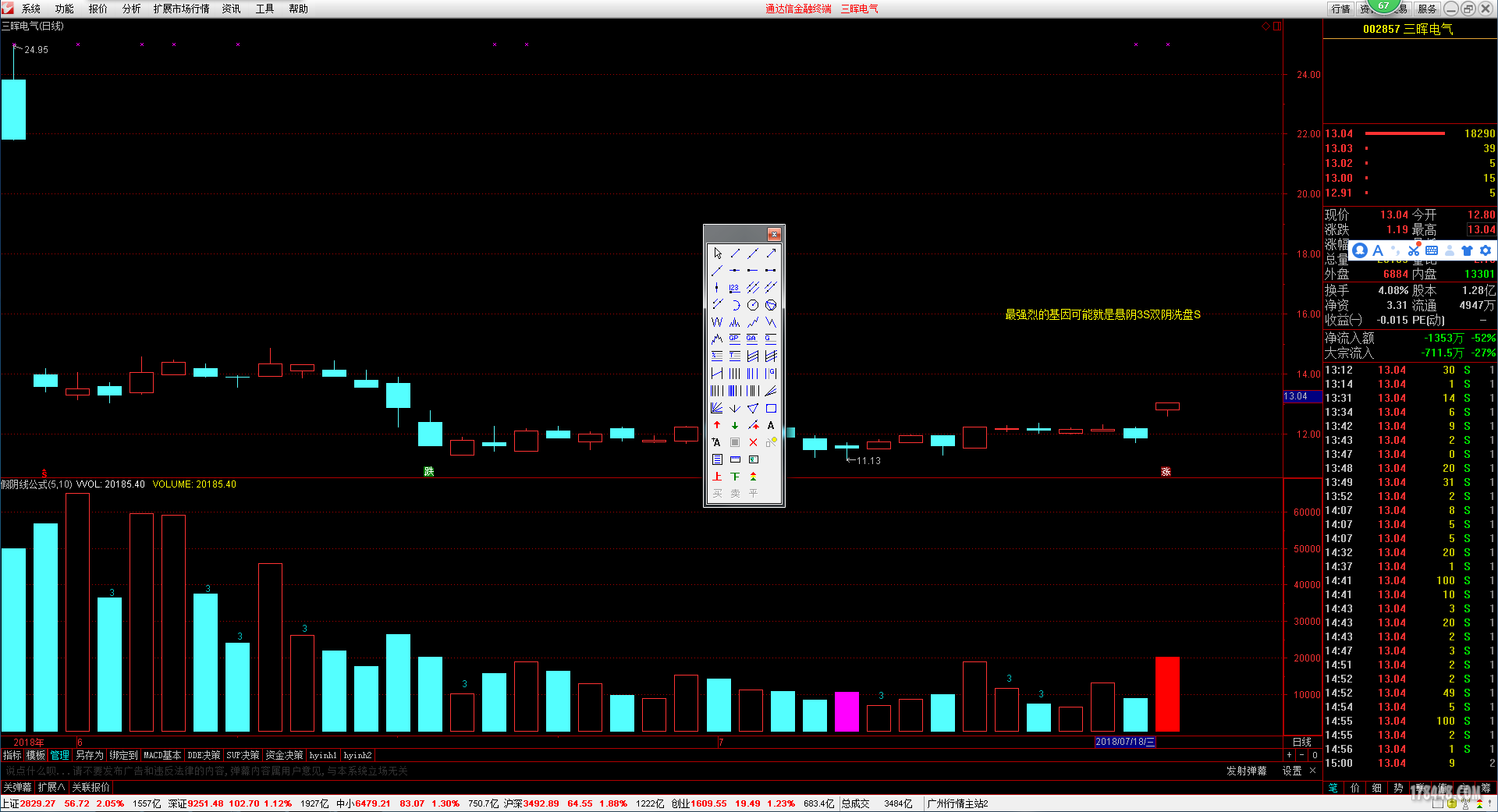Place a green down arrow marker

pos(735,425)
